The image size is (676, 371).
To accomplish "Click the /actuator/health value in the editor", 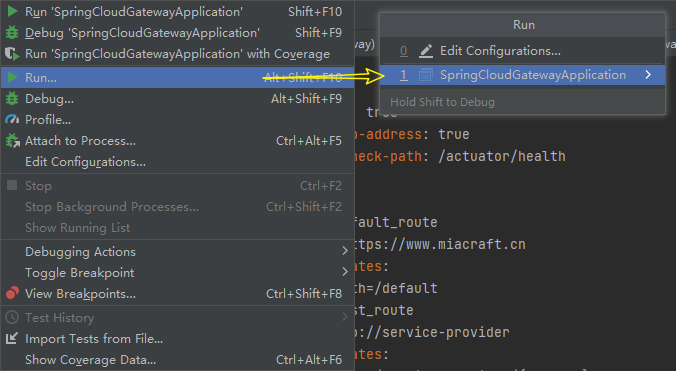I will 502,156.
